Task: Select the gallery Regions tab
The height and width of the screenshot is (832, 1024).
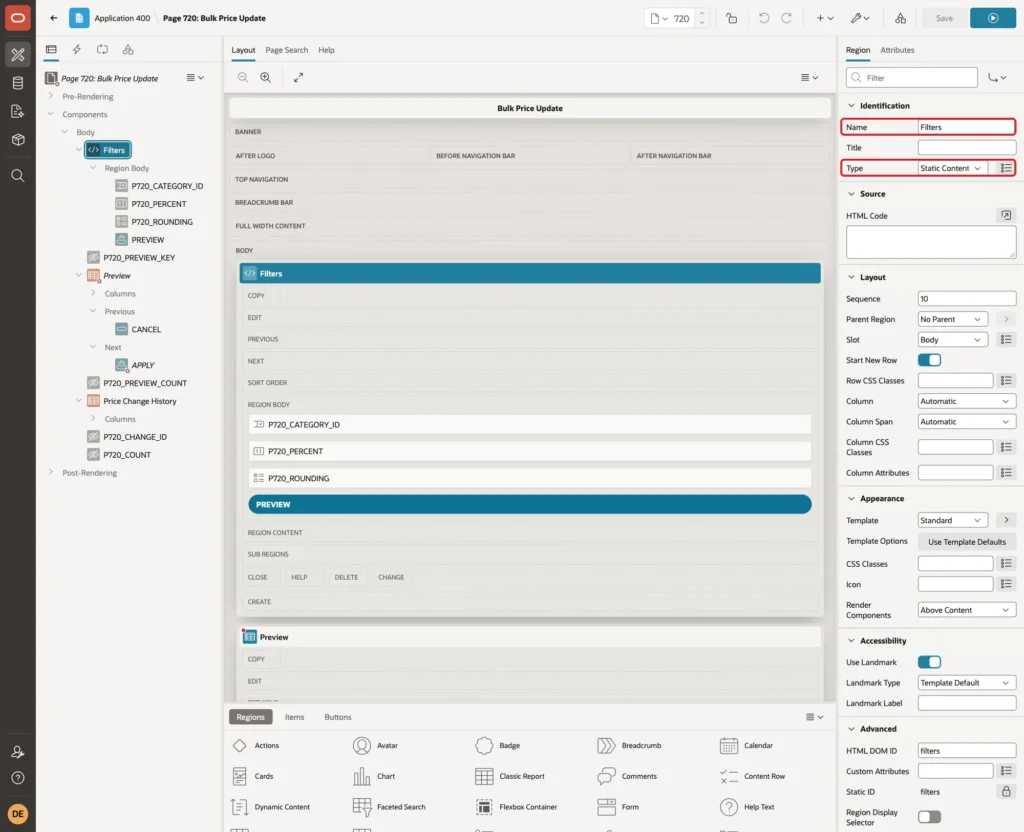Action: tap(251, 717)
